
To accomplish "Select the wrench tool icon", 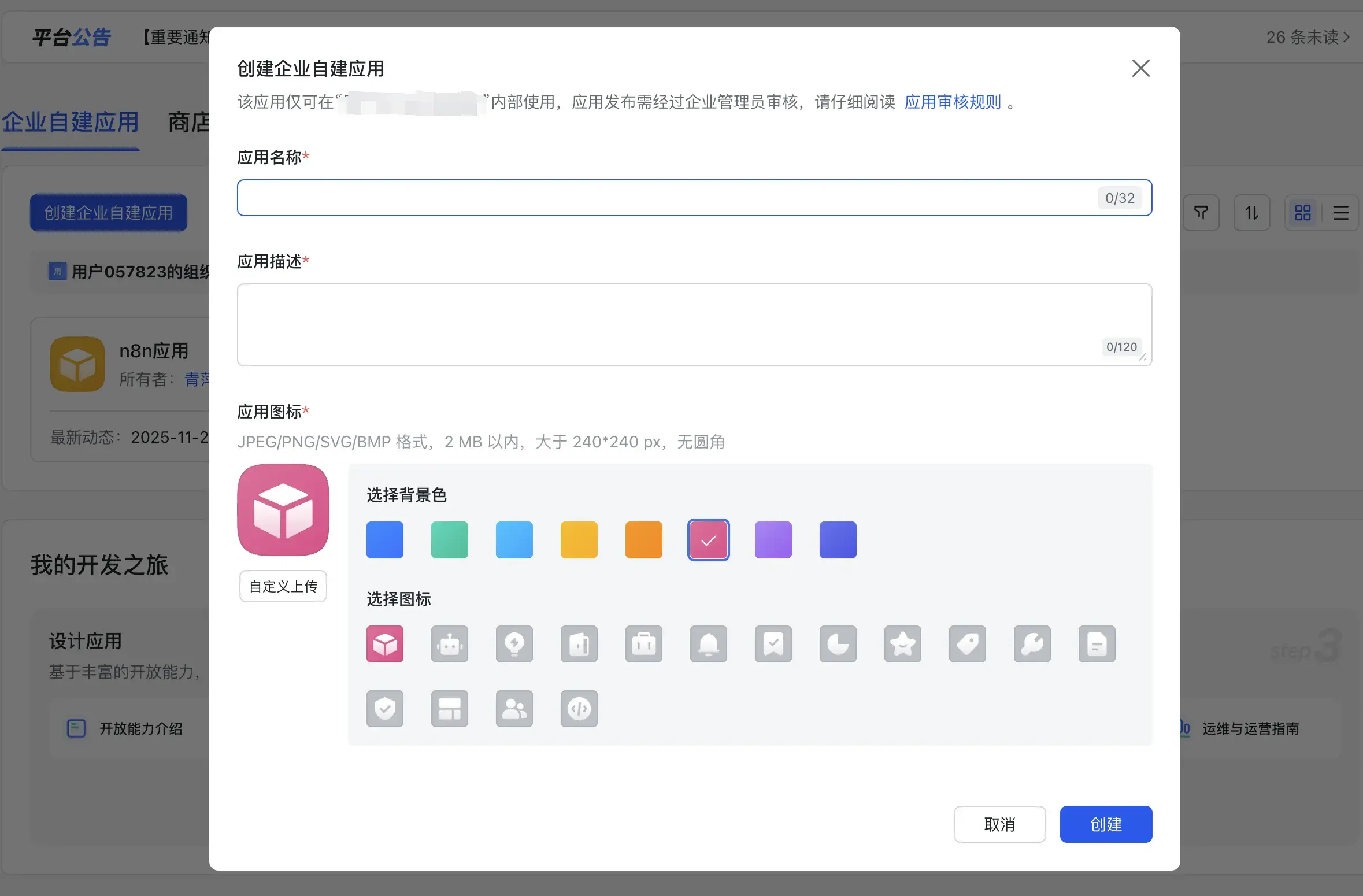I will click(1032, 644).
